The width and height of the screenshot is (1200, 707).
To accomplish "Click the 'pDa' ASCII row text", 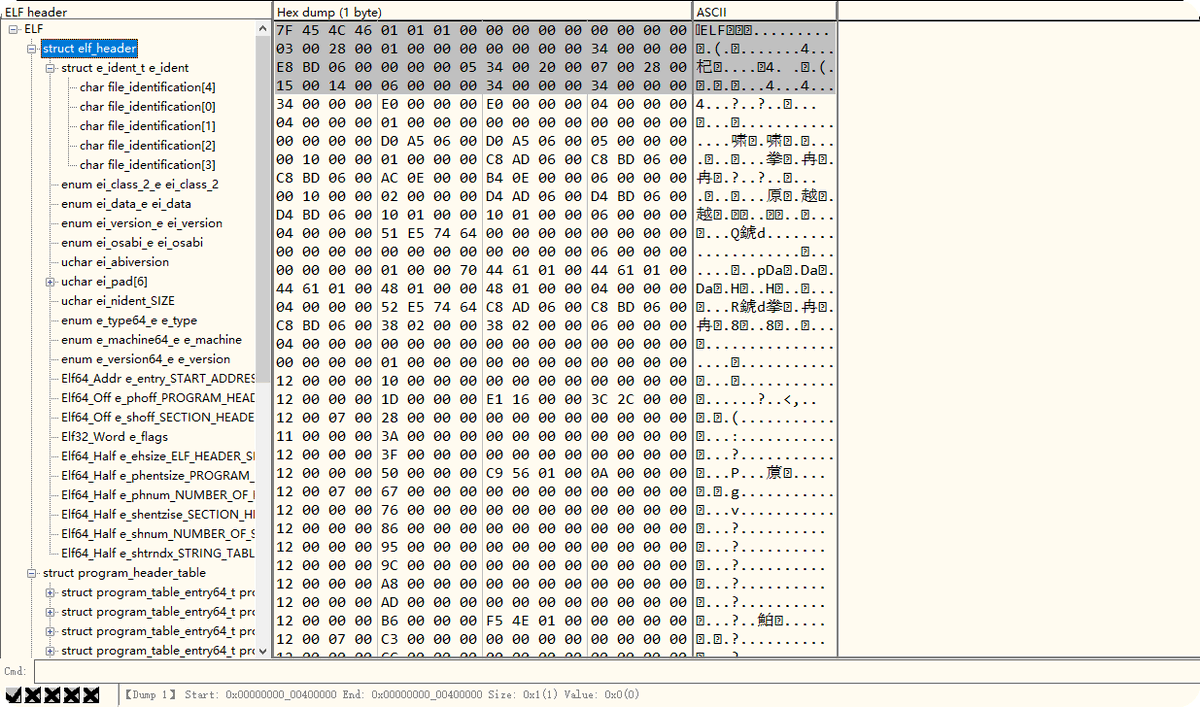I will [x=765, y=271].
